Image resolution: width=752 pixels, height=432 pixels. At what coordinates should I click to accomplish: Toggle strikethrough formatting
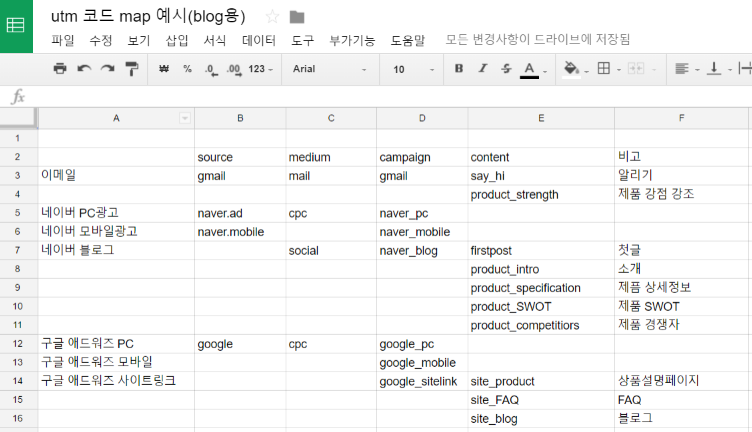[506, 69]
